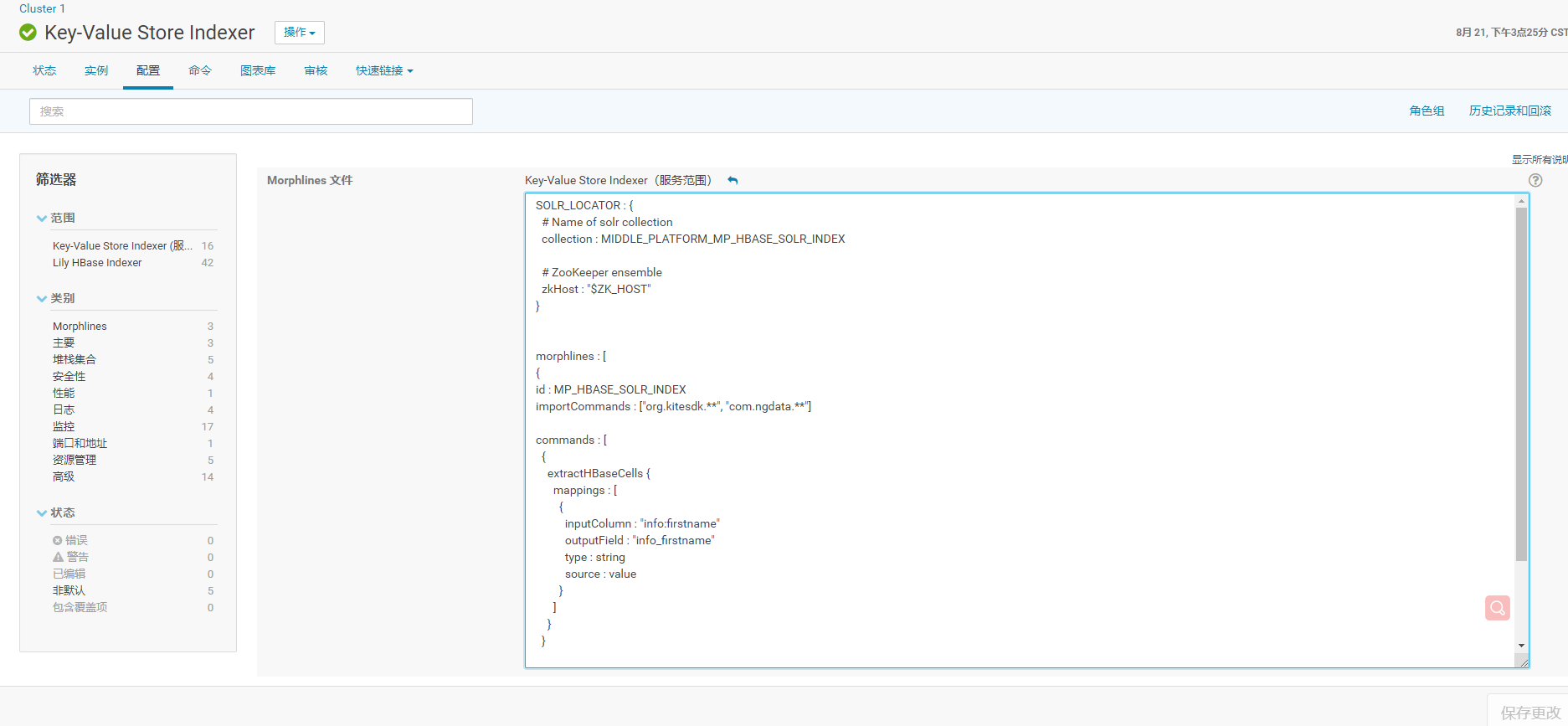Filter by 堆栈集合 stacks collection category
Screen dimensions: 1568x726
pyautogui.click(x=75, y=359)
